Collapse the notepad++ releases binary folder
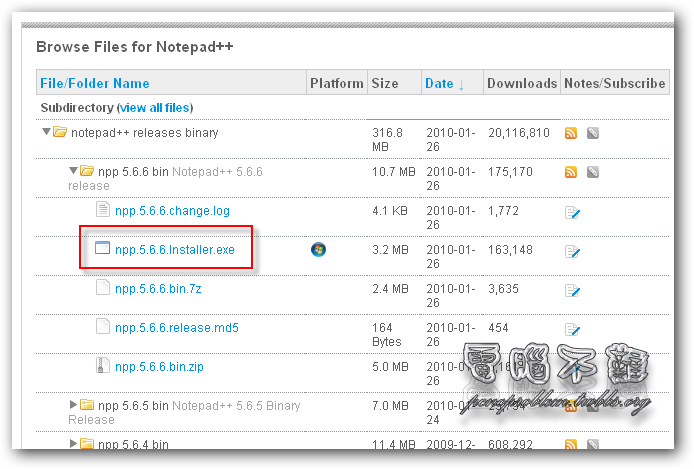The width and height of the screenshot is (694, 469). tap(46, 132)
